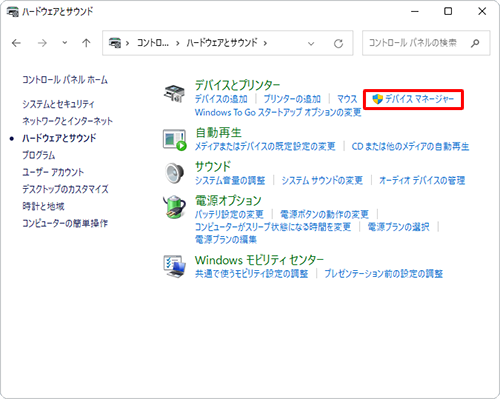Open the 自動再生 heading link
This screenshot has width=500, height=399.
pyautogui.click(x=218, y=133)
